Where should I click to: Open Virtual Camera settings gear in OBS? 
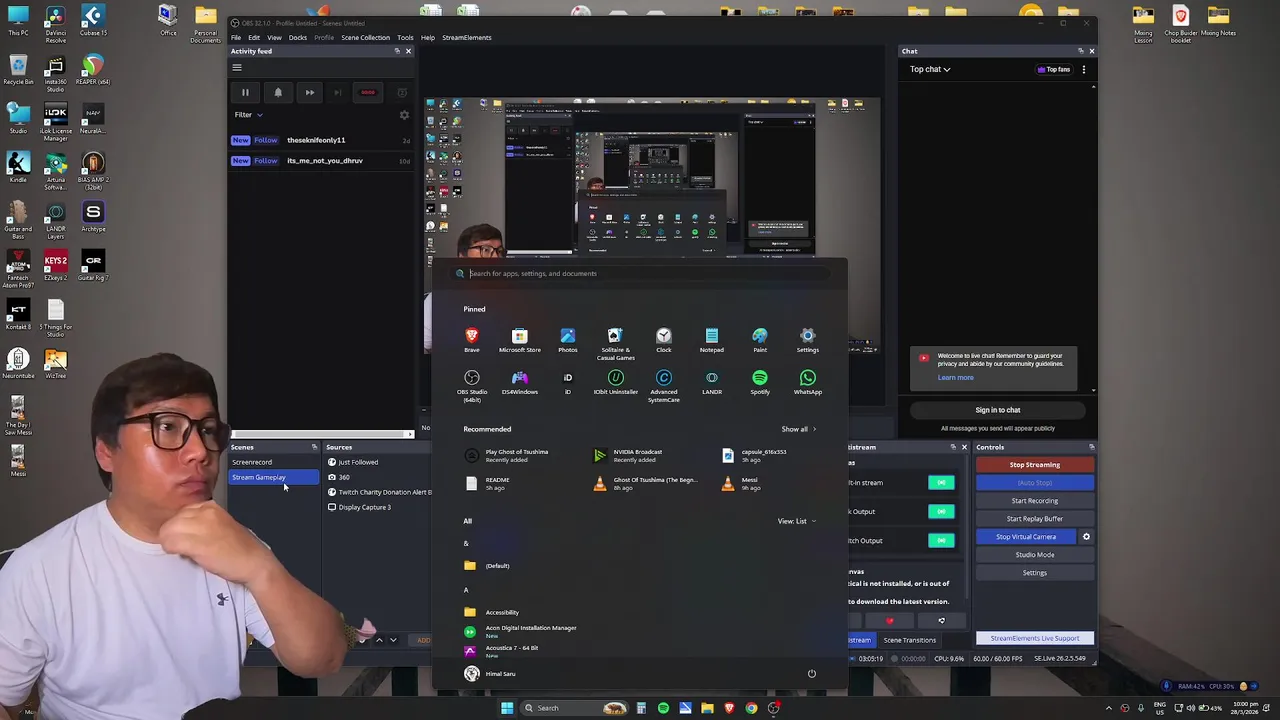(1086, 537)
